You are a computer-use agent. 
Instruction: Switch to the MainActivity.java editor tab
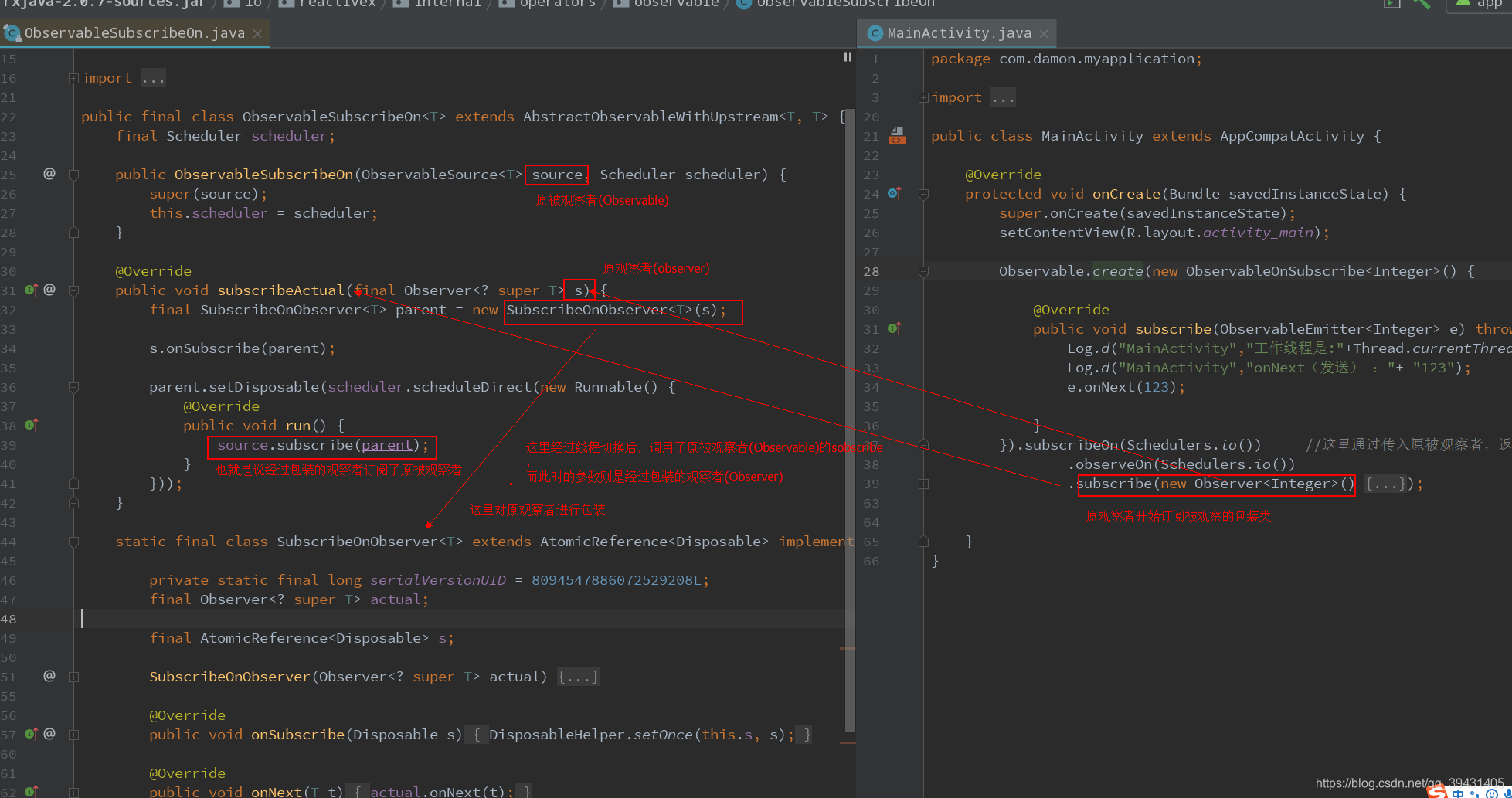(958, 33)
